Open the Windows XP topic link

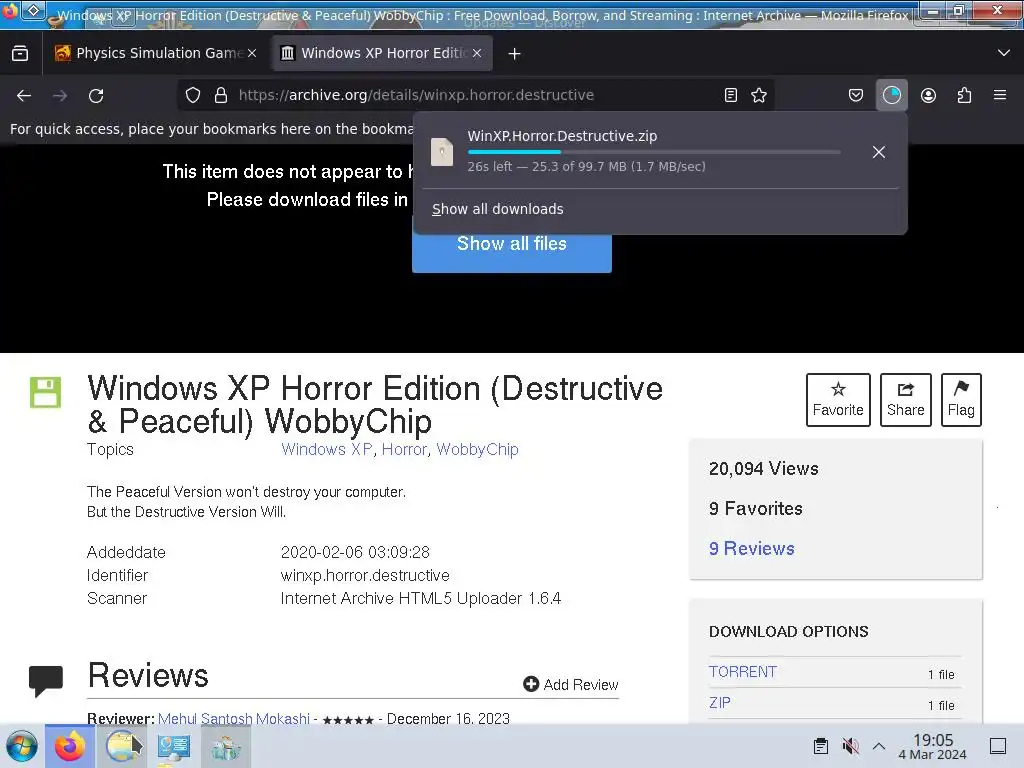327,449
